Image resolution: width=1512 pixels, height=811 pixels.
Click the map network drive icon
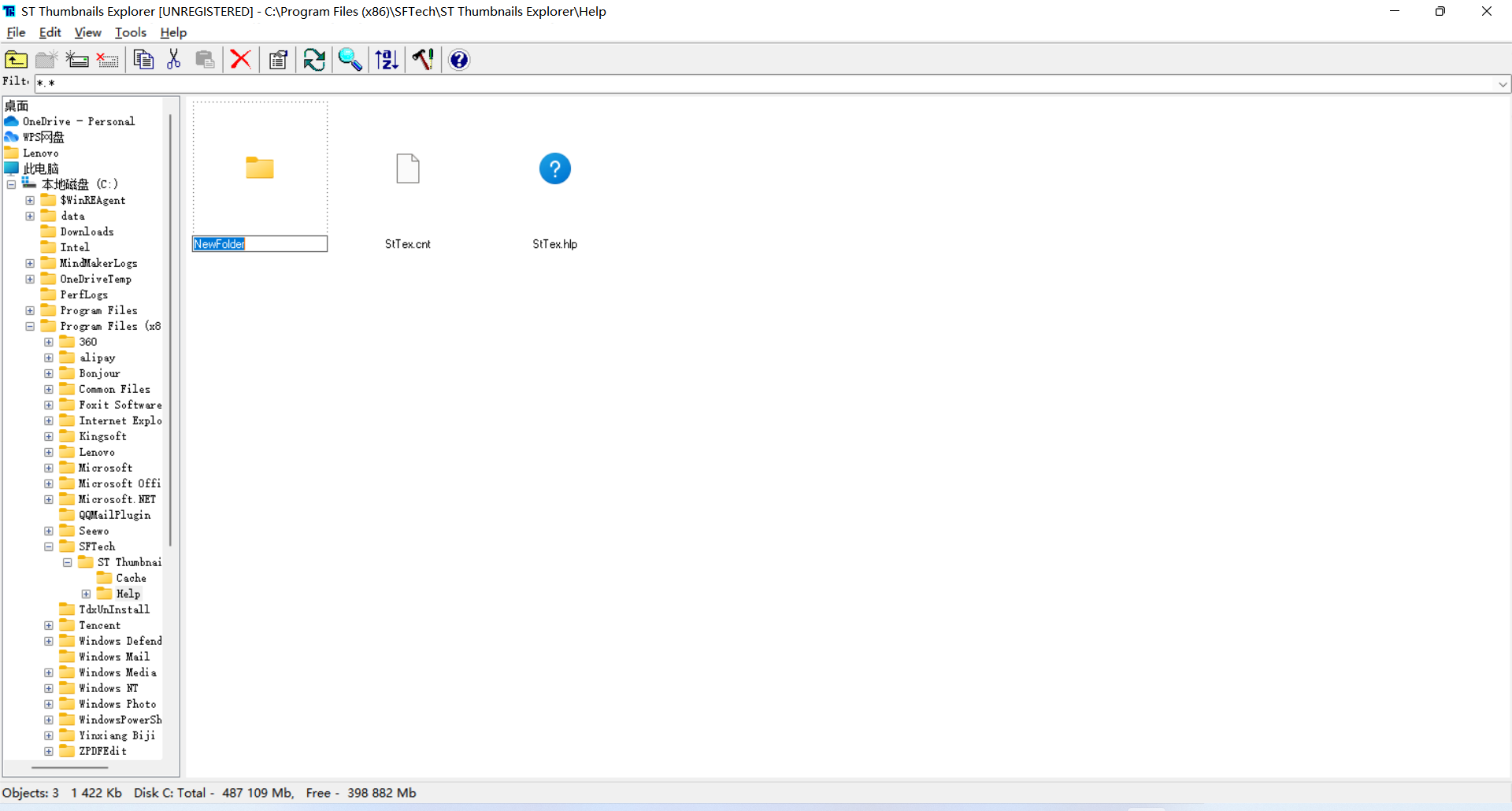click(77, 60)
